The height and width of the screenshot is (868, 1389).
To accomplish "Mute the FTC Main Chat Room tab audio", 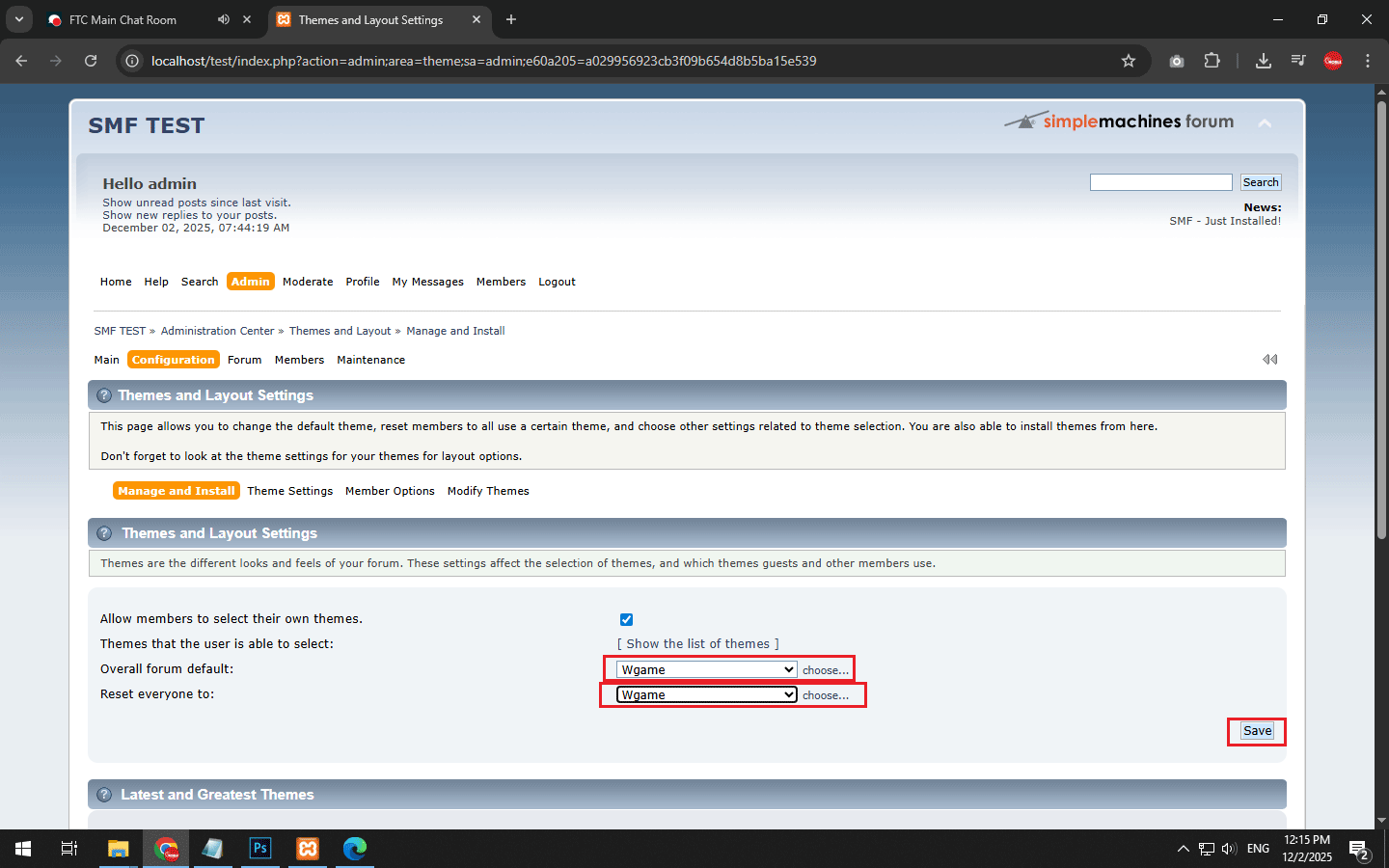I will tap(224, 19).
